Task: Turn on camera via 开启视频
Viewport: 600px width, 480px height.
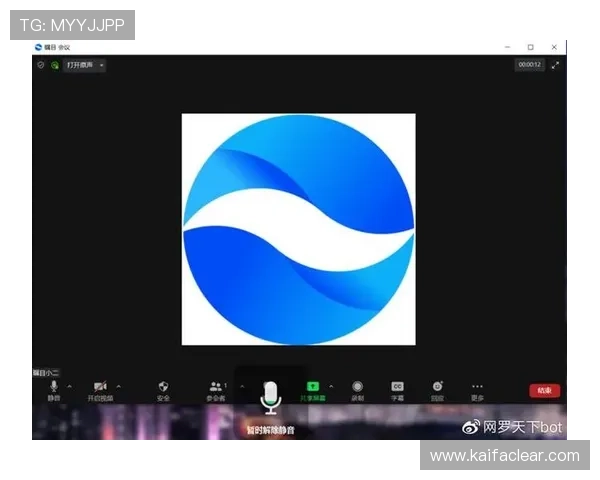Action: coord(100,390)
